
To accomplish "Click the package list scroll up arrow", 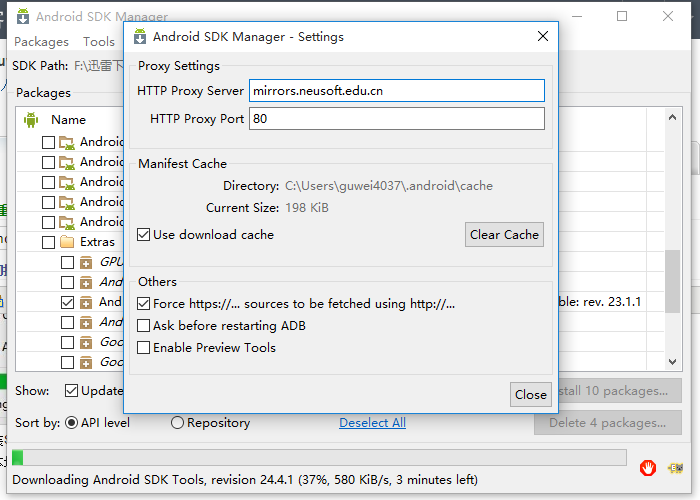I will (x=672, y=117).
